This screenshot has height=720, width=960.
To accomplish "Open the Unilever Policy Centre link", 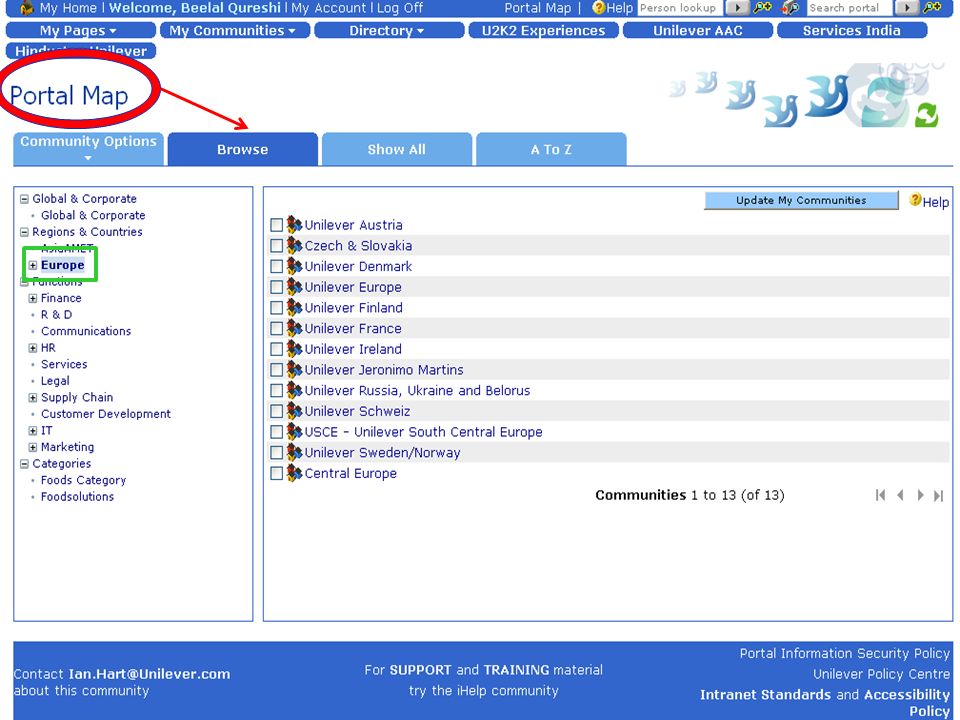I will (882, 674).
